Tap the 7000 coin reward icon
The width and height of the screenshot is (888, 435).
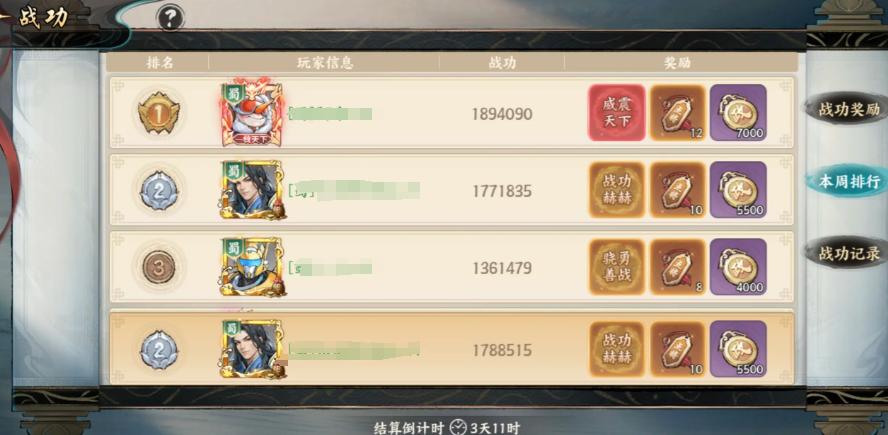coord(738,113)
